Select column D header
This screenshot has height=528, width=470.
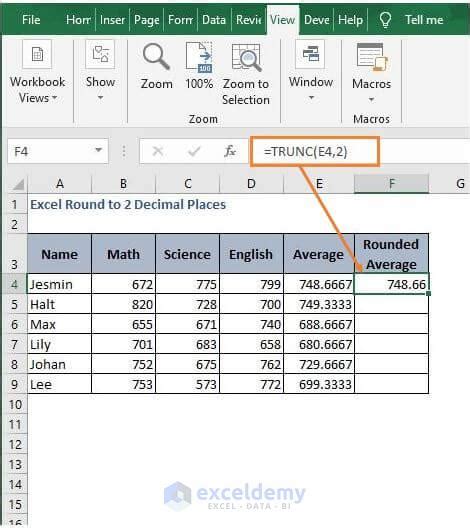coord(251,184)
